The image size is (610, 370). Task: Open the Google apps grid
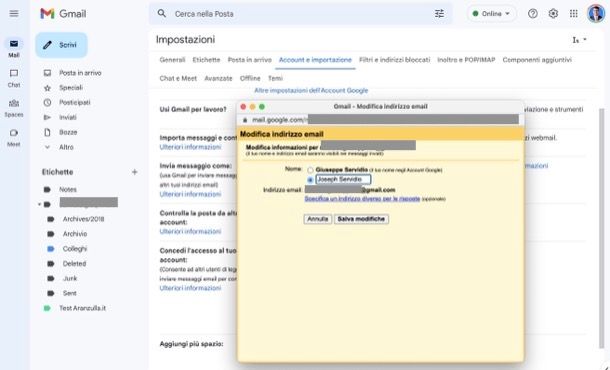(573, 14)
